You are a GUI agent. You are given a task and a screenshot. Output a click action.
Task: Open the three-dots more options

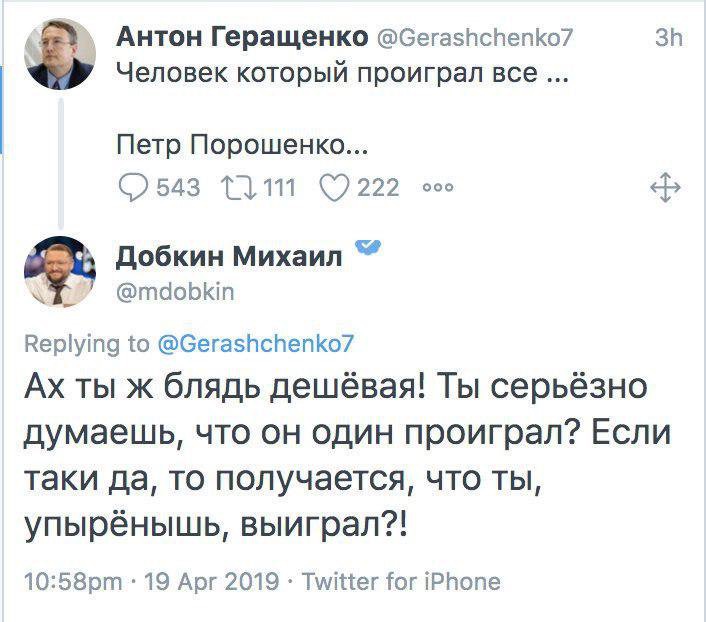pyautogui.click(x=440, y=187)
